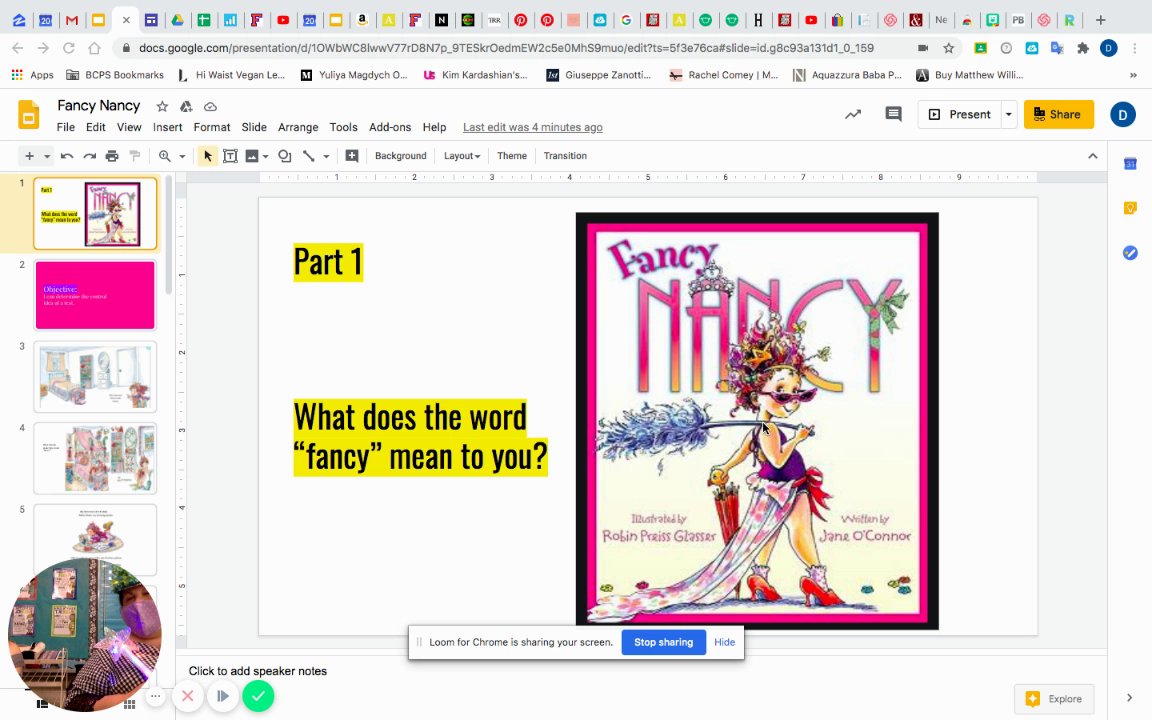Open the File menu
Image resolution: width=1152 pixels, height=720 pixels.
[65, 127]
